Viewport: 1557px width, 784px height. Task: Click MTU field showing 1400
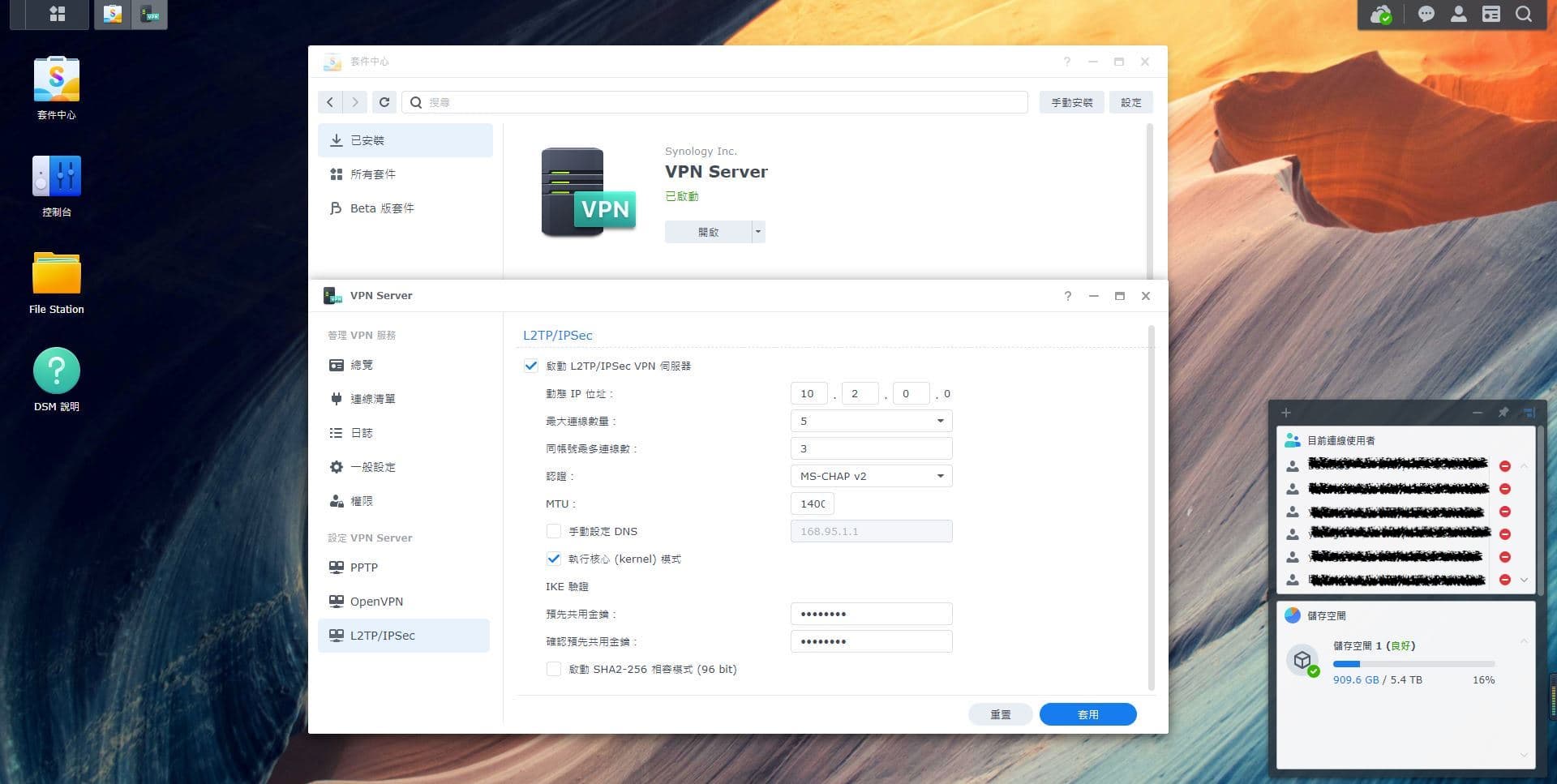[812, 503]
